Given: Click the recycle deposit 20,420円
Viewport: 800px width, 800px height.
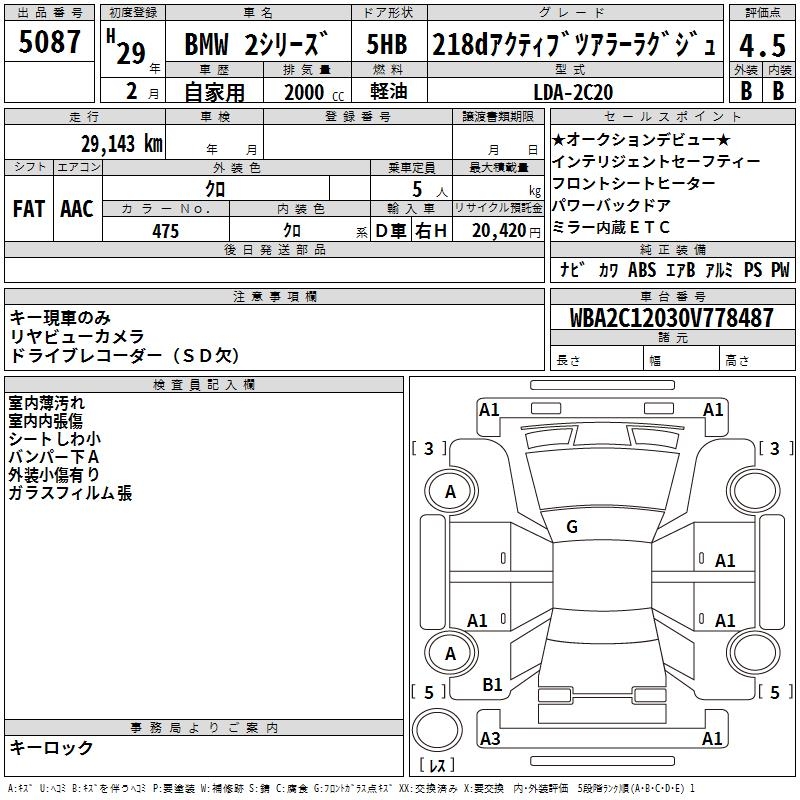Looking at the screenshot, I should point(506,231).
